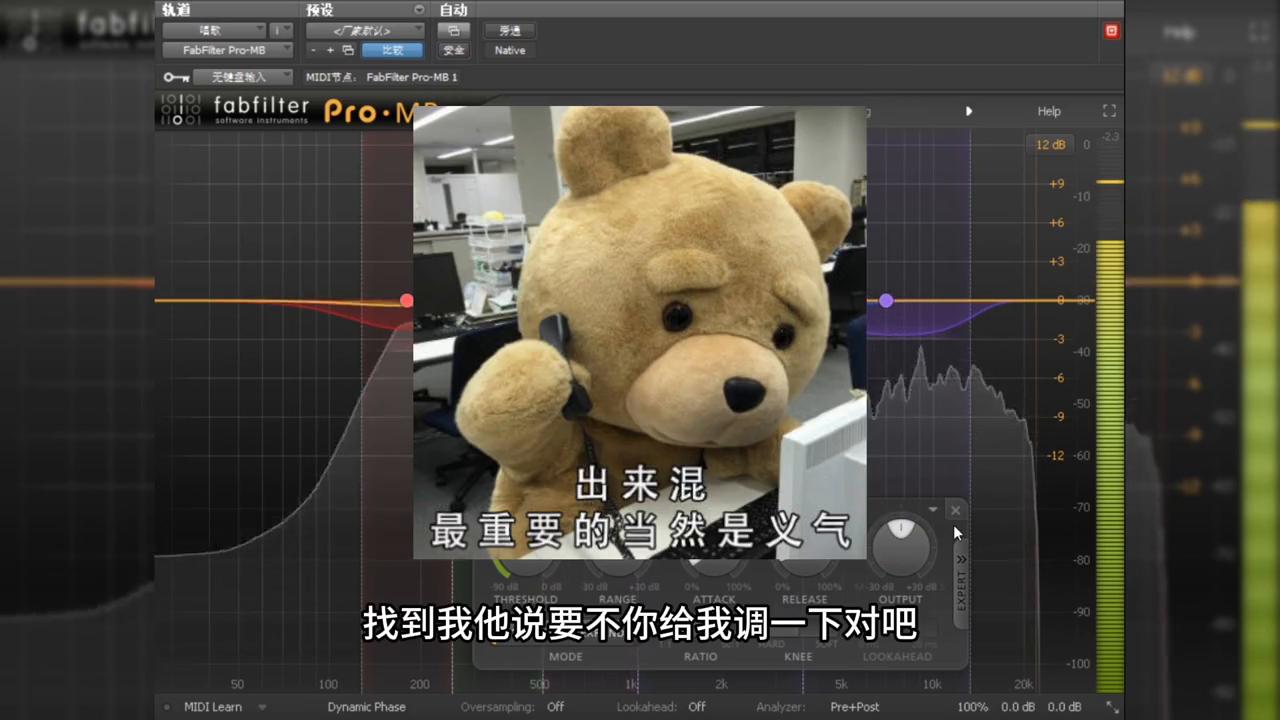Click the red record indicator in the top bar

1111,31
